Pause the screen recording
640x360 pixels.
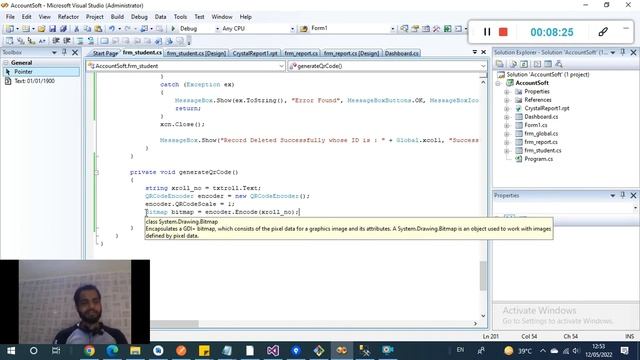pos(487,32)
